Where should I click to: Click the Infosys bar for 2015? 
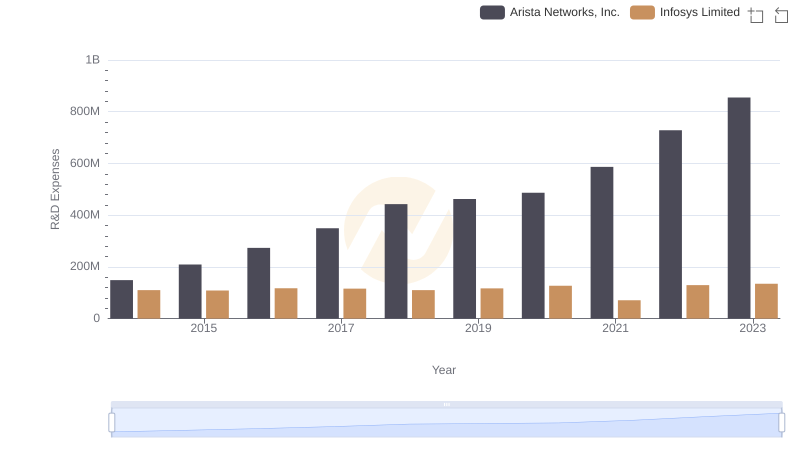[217, 304]
